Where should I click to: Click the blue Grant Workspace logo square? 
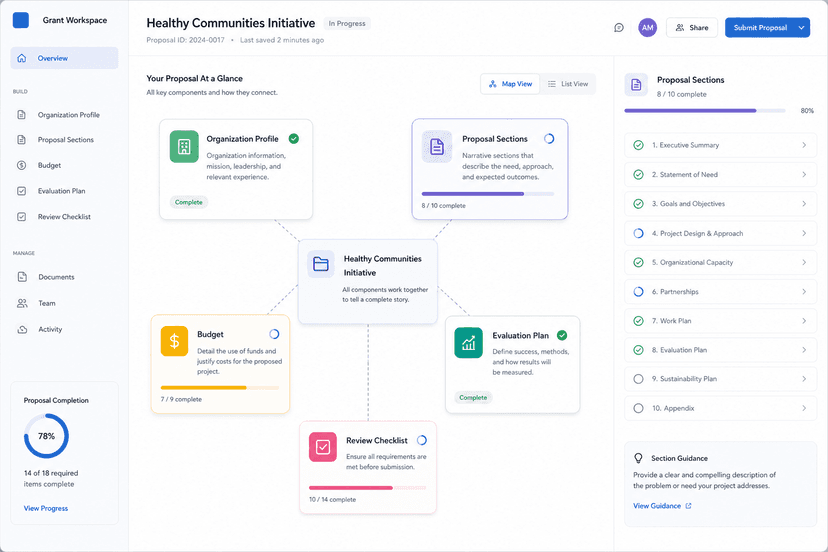(x=21, y=20)
